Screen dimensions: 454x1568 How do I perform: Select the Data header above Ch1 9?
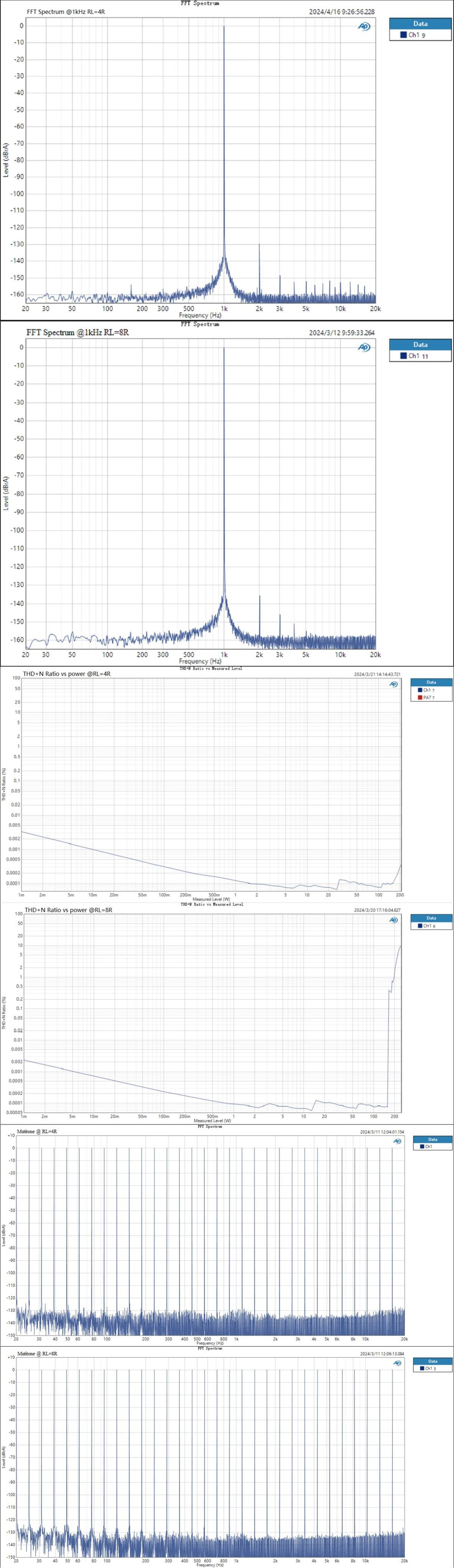pos(420,24)
